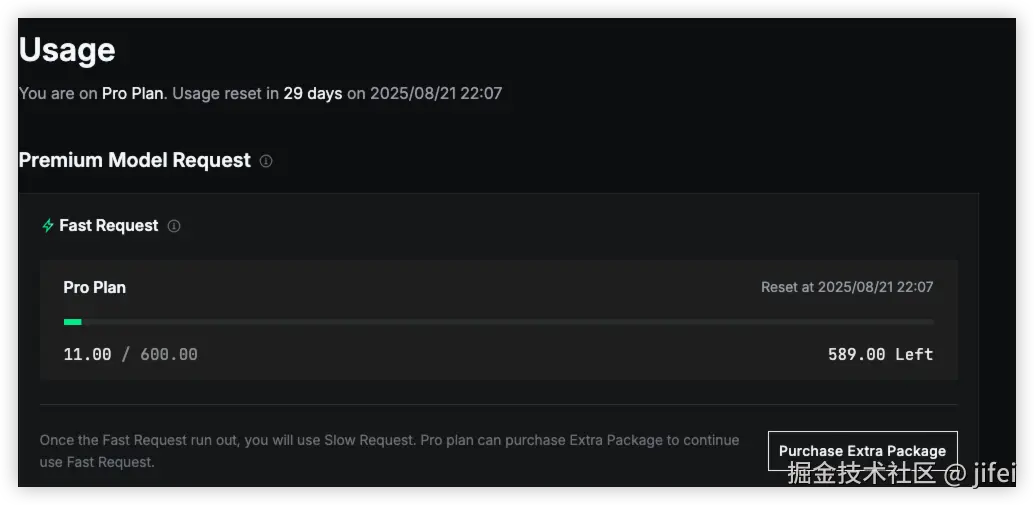This screenshot has width=1034, height=505.
Task: Click the 600.00 quota total number
Action: (169, 355)
